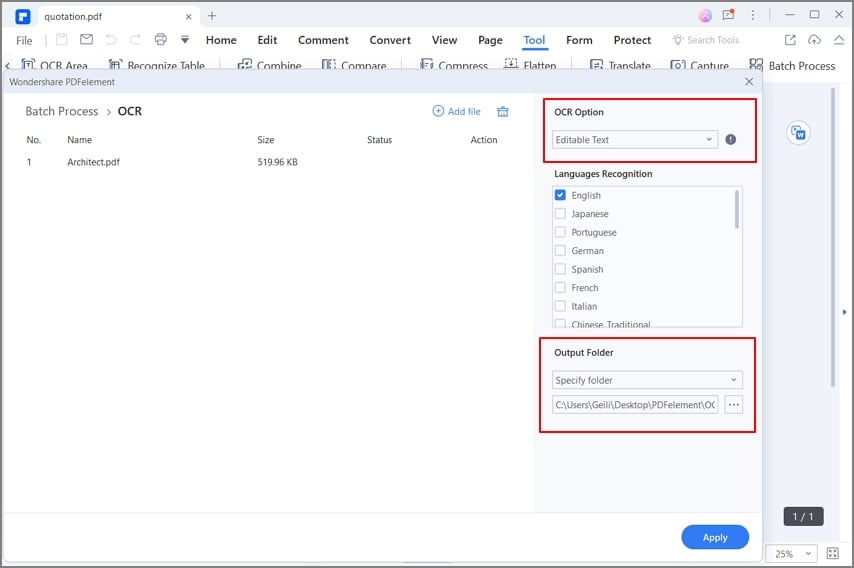The width and height of the screenshot is (854, 568).
Task: Click the Apply button
Action: (x=715, y=537)
